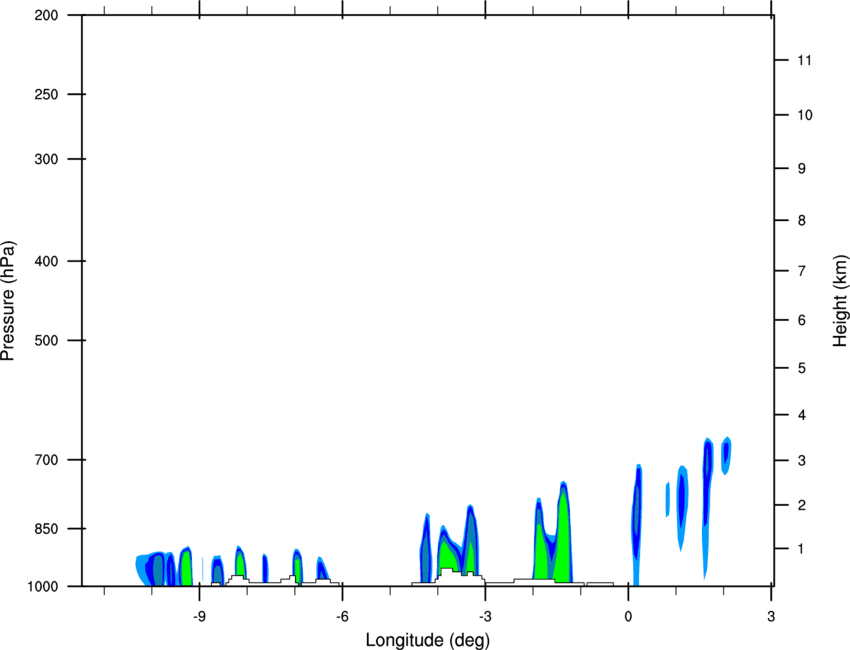Click the -6 longitude tick label
The width and height of the screenshot is (850, 650).
[342, 616]
